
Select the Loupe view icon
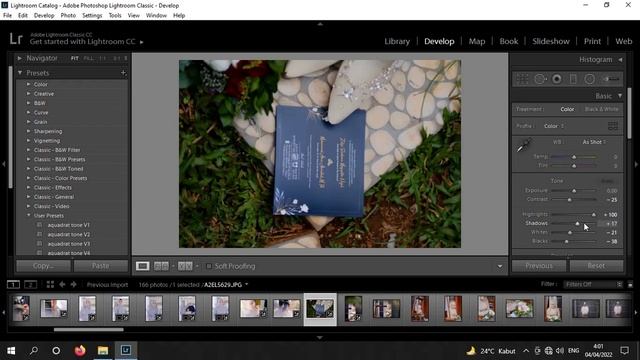coord(142,266)
